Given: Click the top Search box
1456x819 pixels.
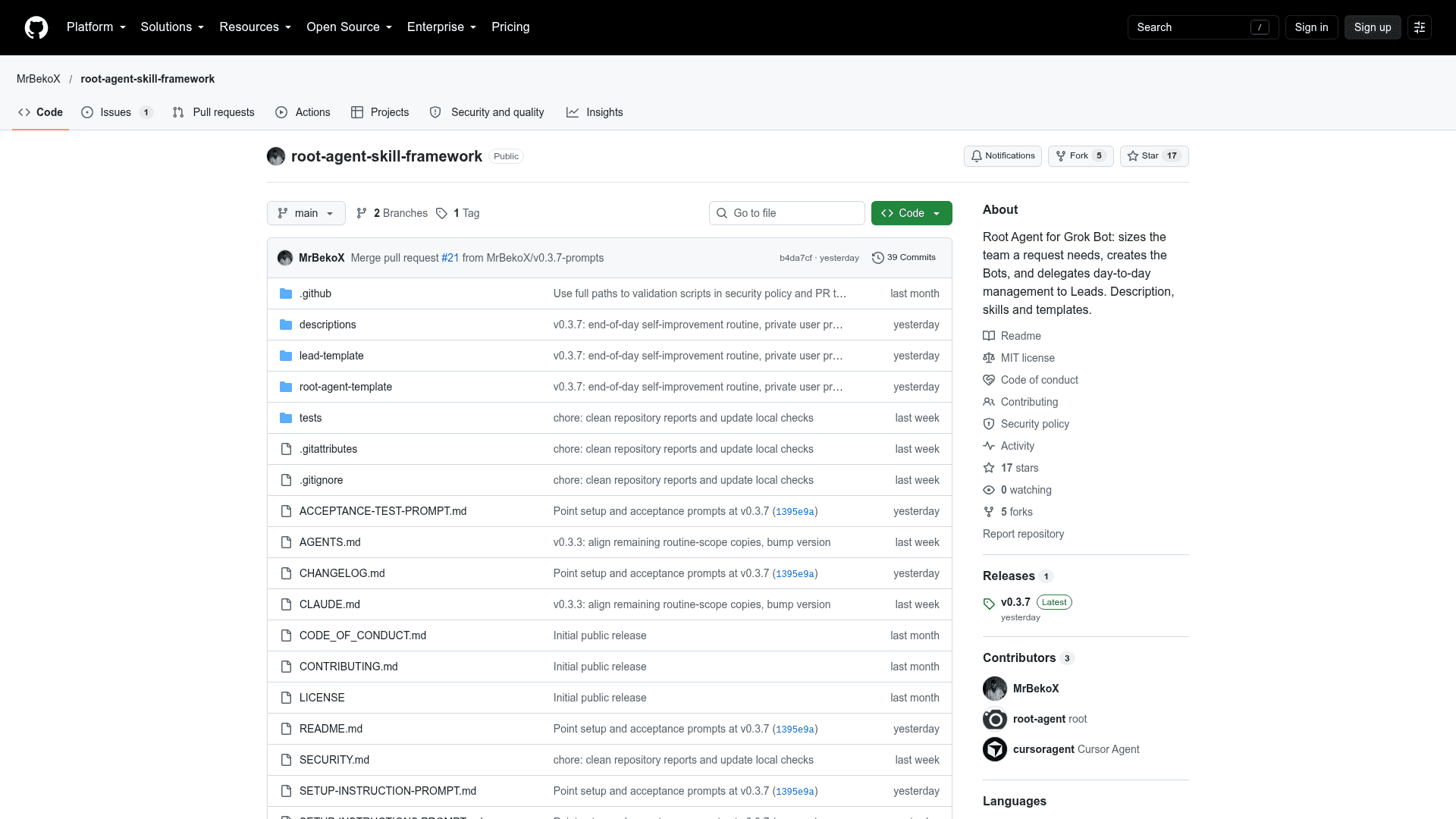Looking at the screenshot, I should click(x=1203, y=27).
